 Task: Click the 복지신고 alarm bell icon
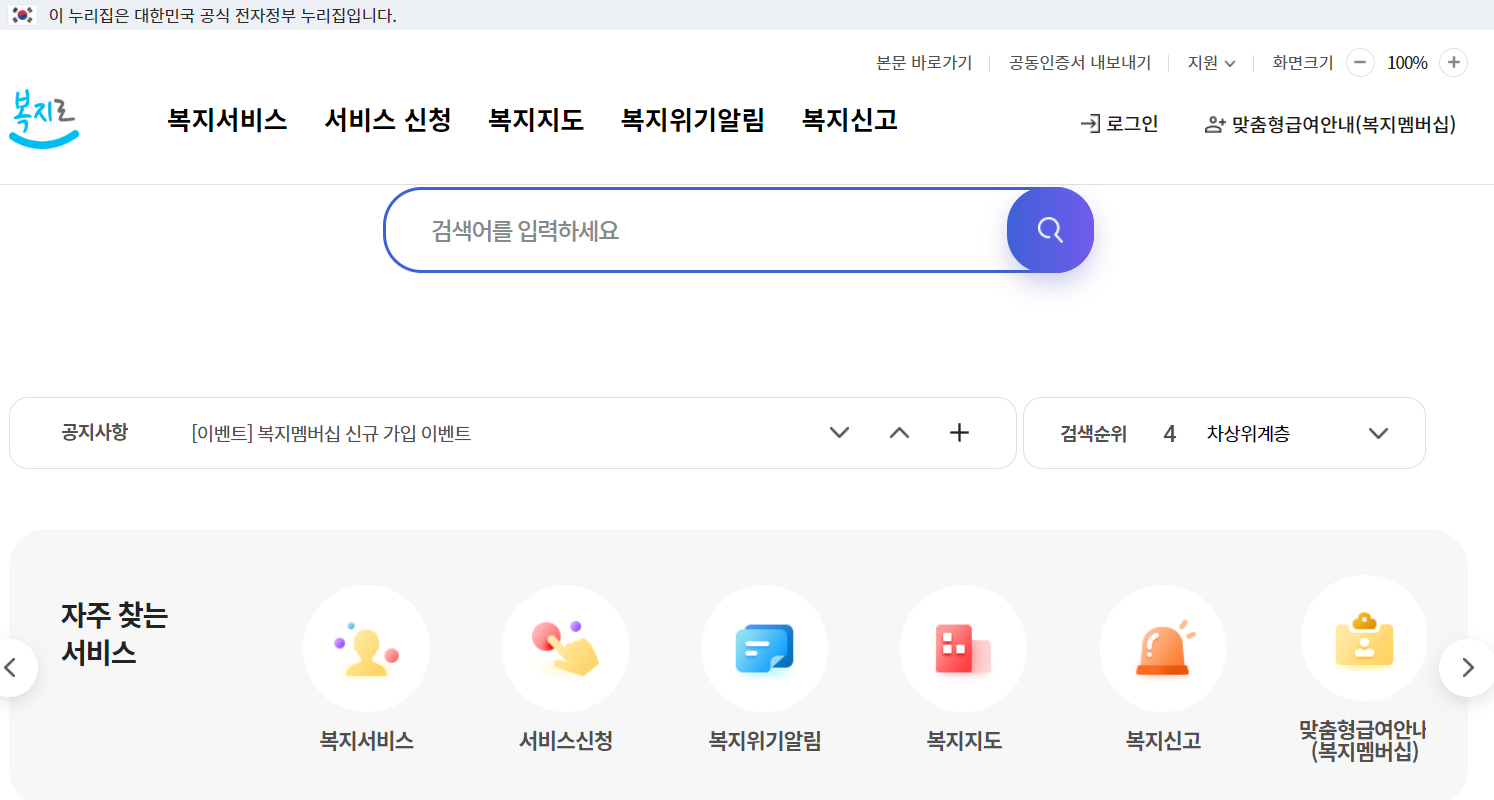click(1162, 648)
